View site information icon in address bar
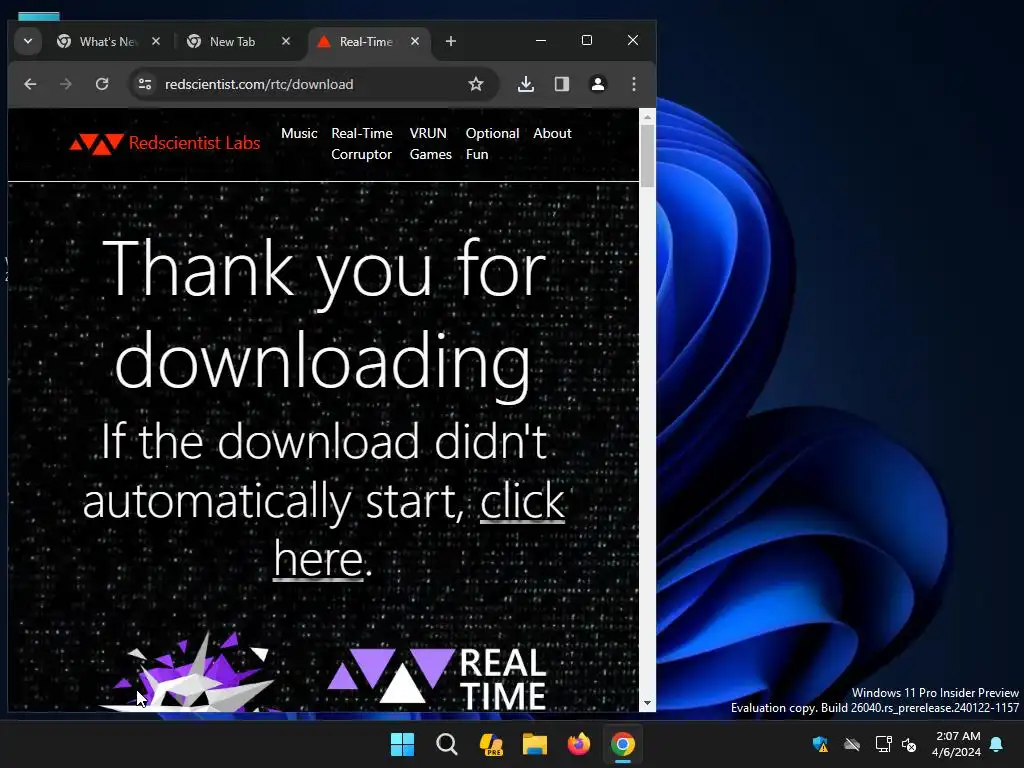 pyautogui.click(x=145, y=84)
